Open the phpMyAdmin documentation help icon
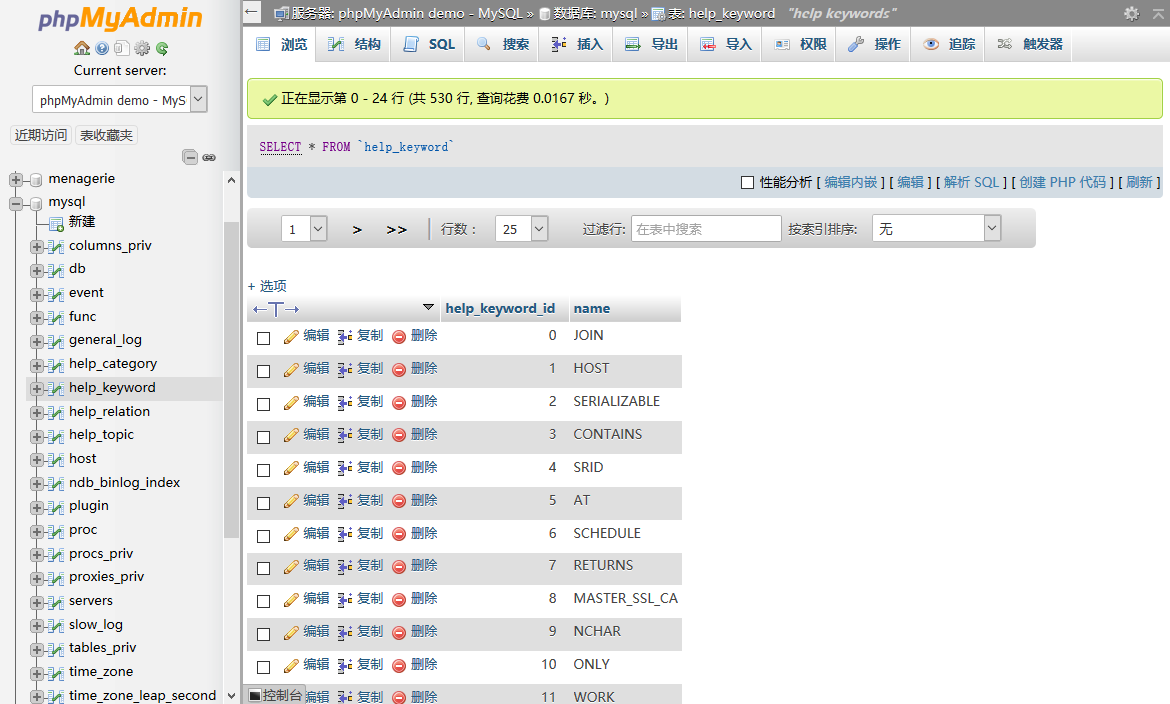 [x=102, y=48]
